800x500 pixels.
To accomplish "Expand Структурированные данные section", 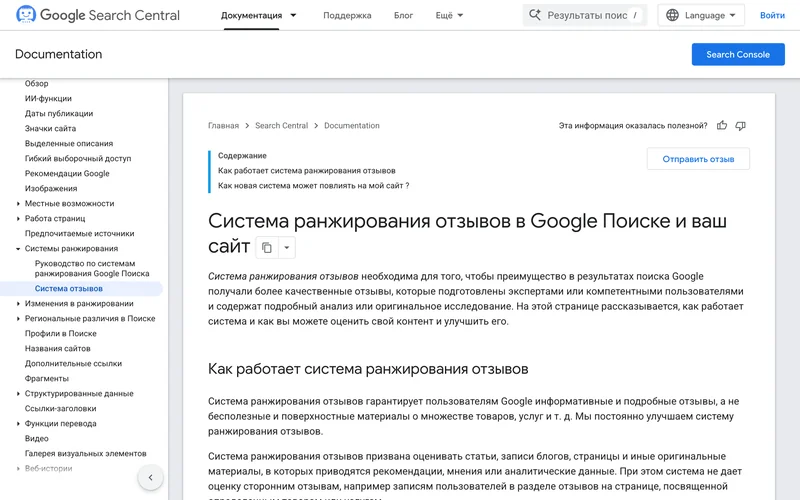I will pyautogui.click(x=18, y=393).
